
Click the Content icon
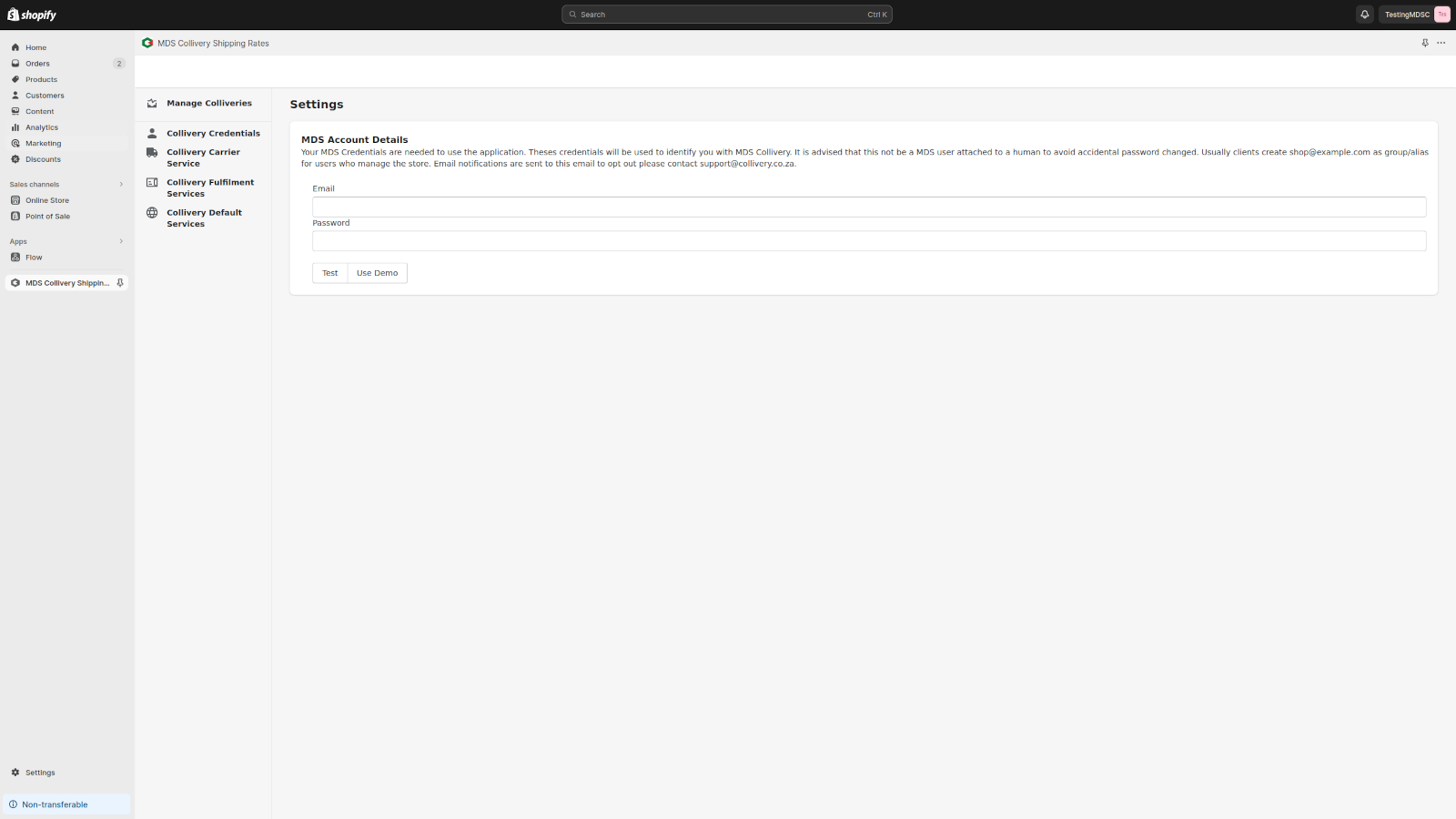point(15,111)
